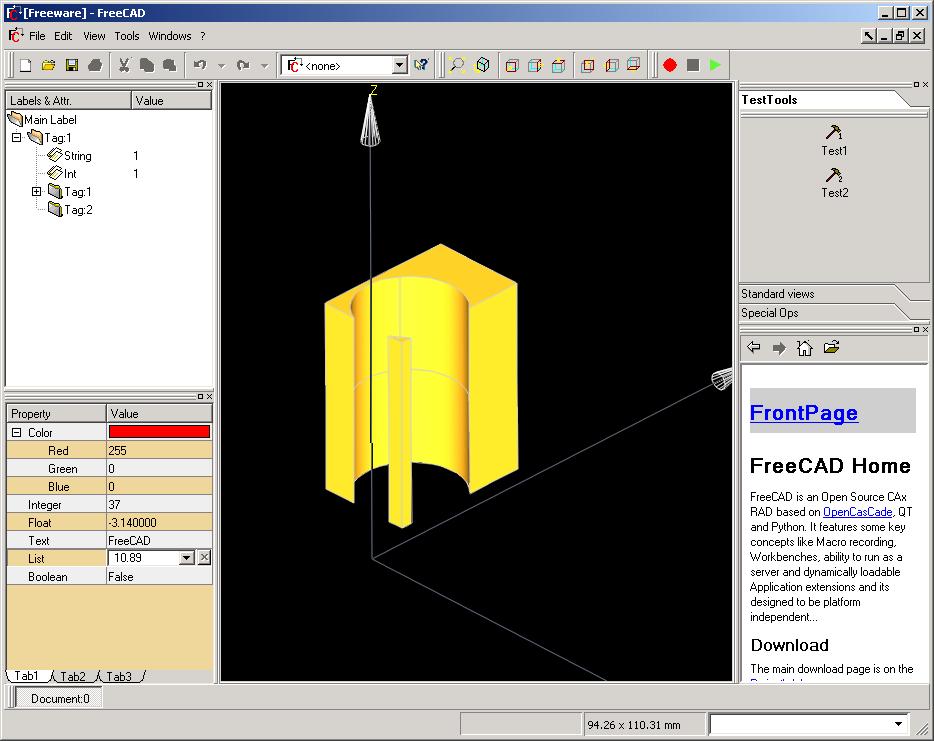Click the magnifier fit-view icon in toolbar

click(456, 65)
